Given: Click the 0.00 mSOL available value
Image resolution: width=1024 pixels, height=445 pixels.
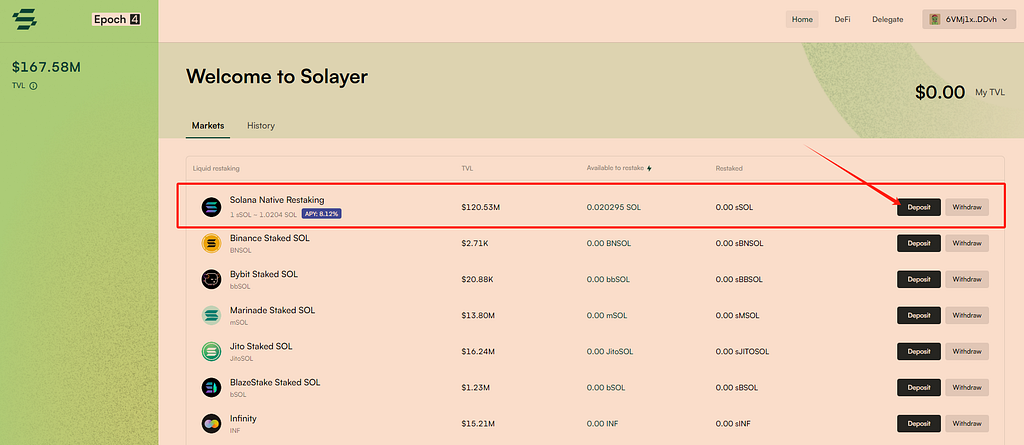Looking at the screenshot, I should (x=607, y=315).
